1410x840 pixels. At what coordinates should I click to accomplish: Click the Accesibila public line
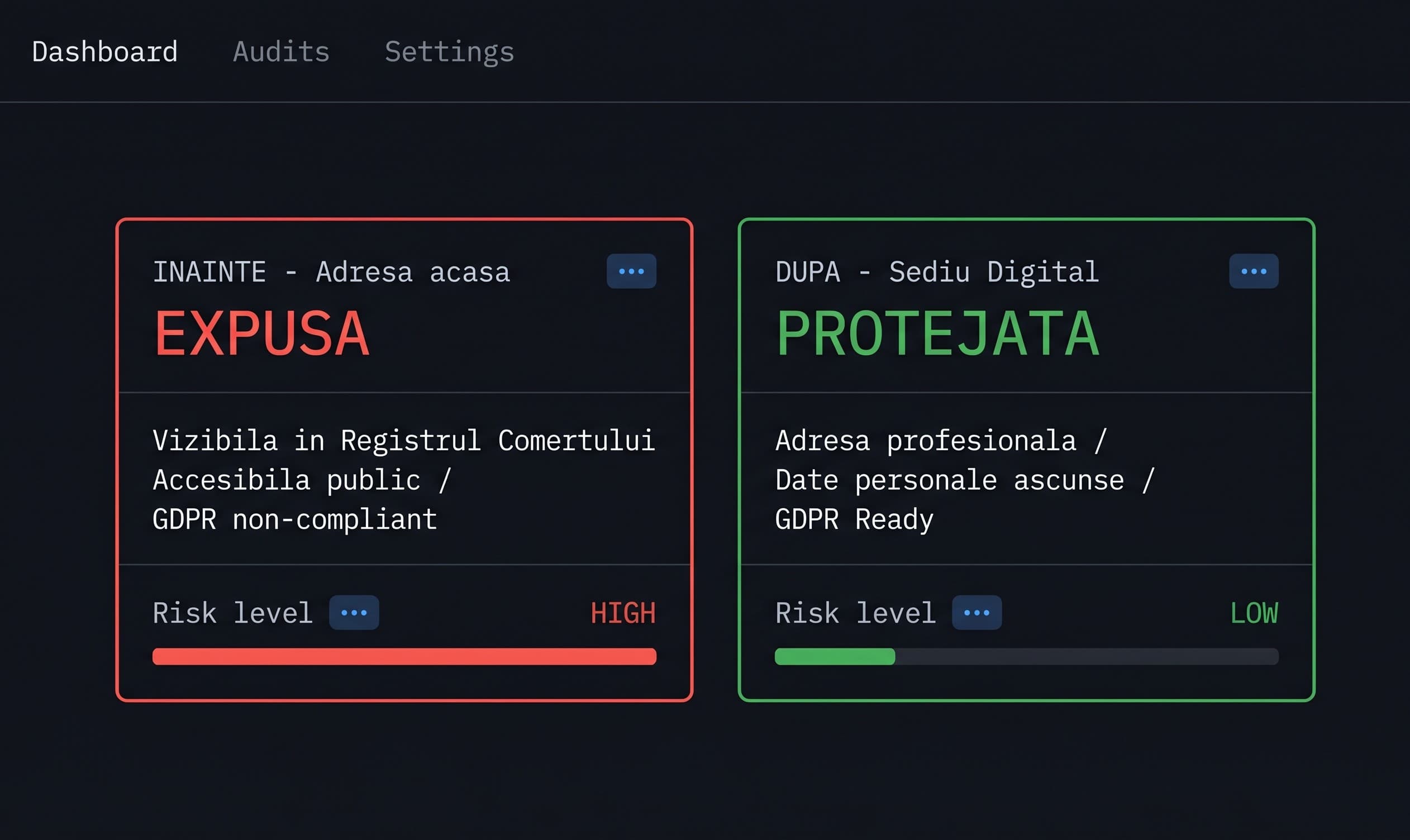[x=302, y=480]
